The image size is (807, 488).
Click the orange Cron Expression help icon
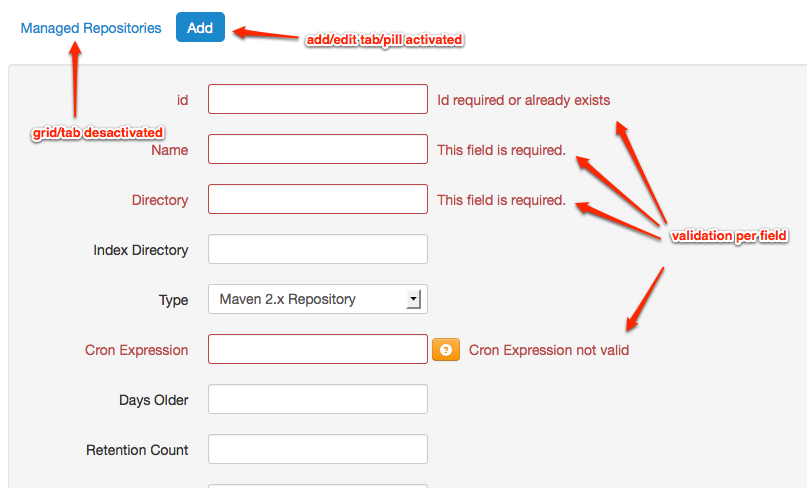445,350
